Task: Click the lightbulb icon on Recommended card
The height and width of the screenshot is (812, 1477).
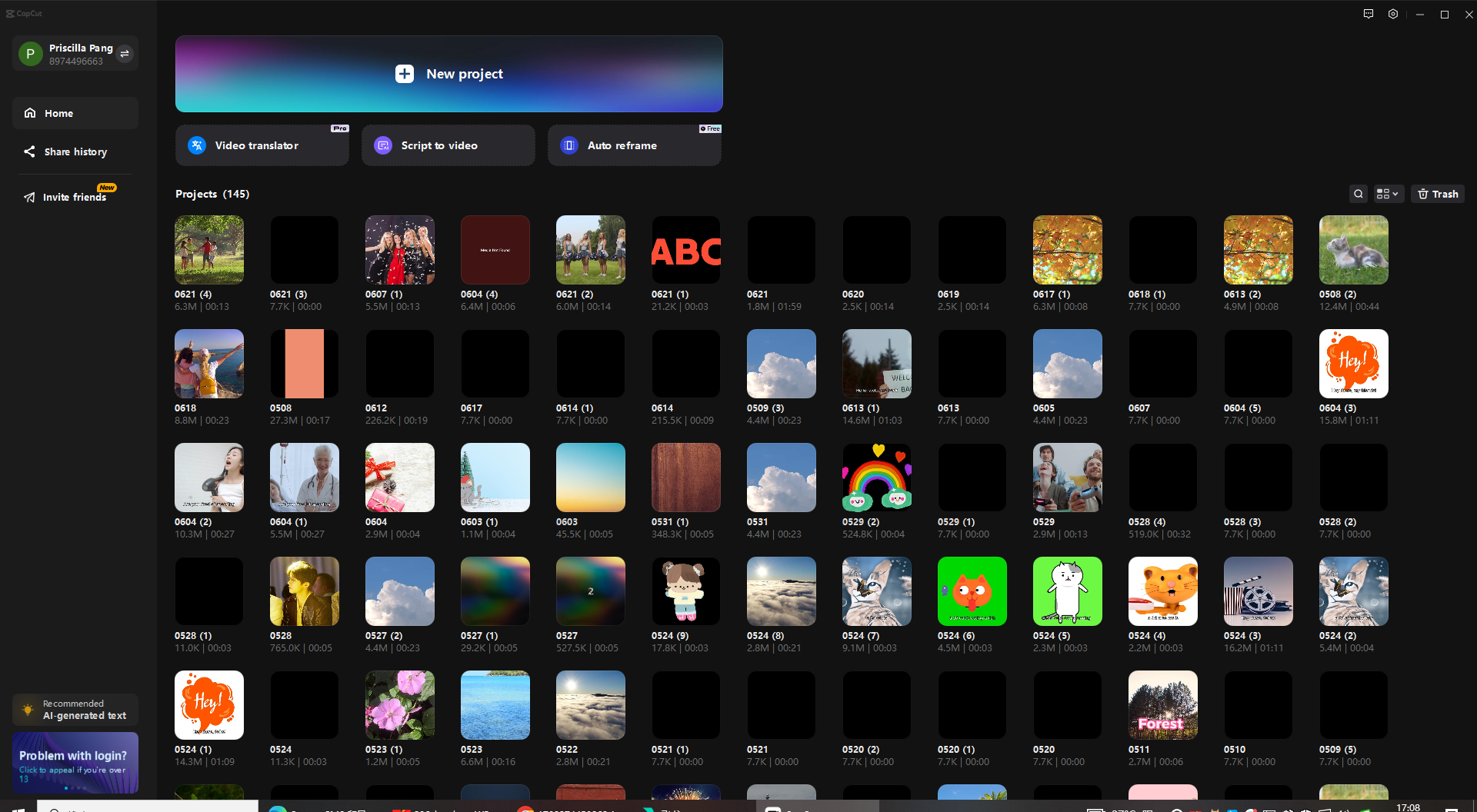Action: point(28,710)
